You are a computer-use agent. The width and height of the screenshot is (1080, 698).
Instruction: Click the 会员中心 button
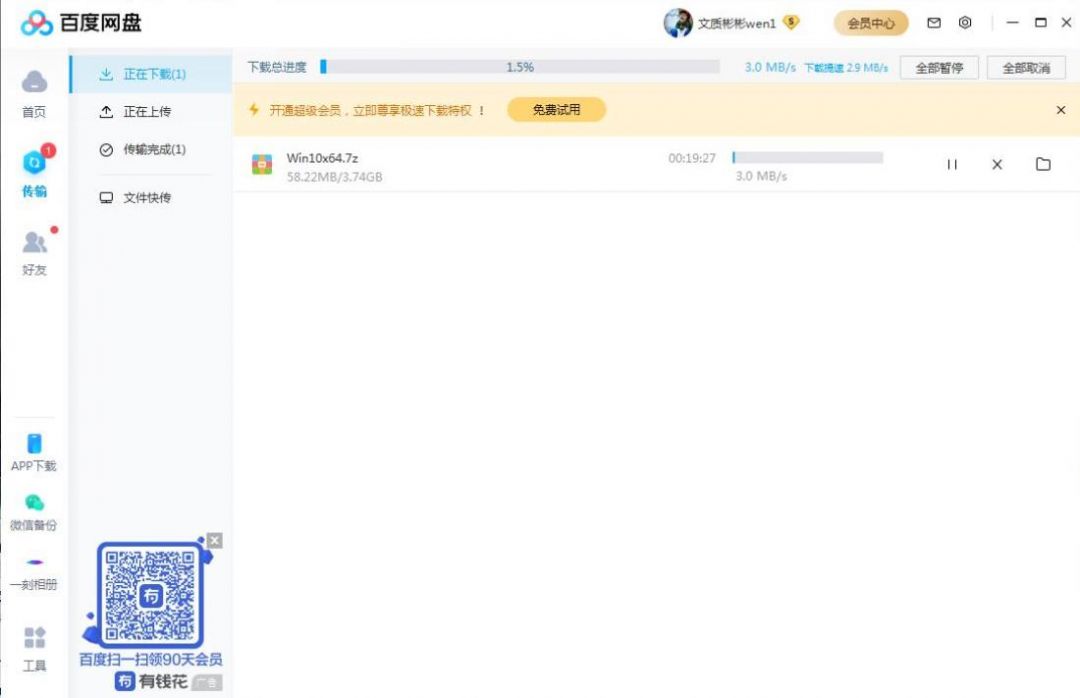pos(871,23)
